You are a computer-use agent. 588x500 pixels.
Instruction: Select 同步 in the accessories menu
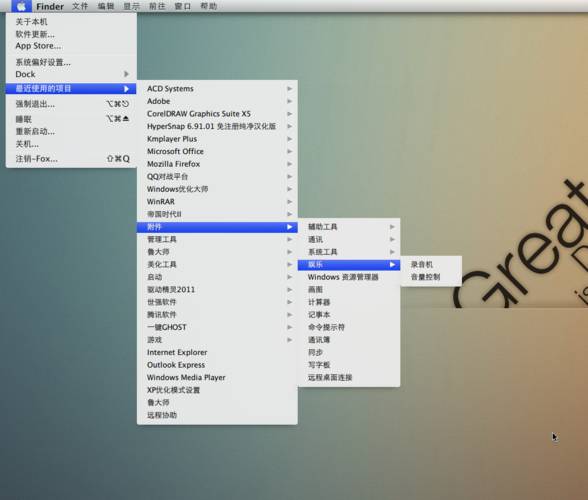tap(349, 353)
